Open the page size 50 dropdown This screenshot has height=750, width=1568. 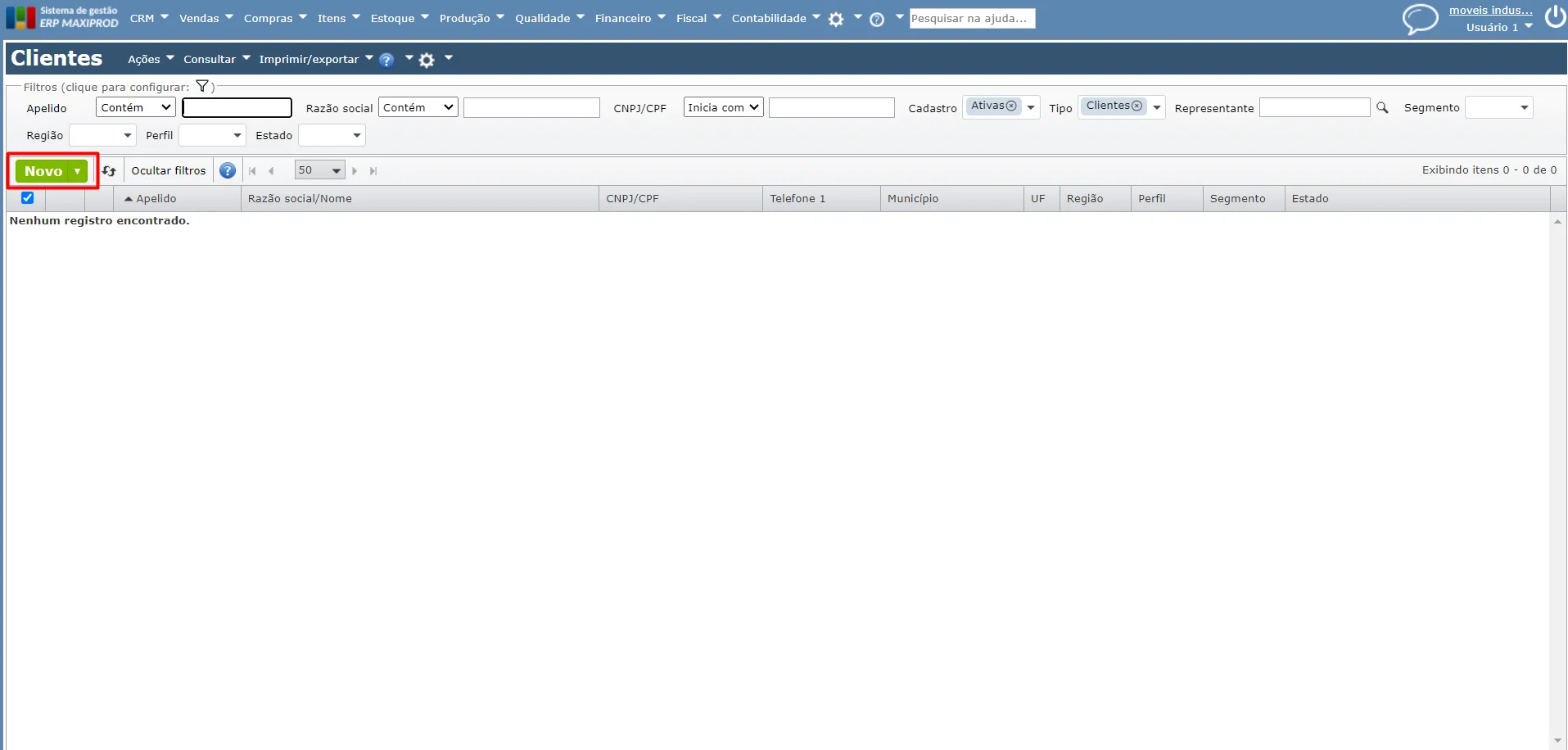coord(319,170)
